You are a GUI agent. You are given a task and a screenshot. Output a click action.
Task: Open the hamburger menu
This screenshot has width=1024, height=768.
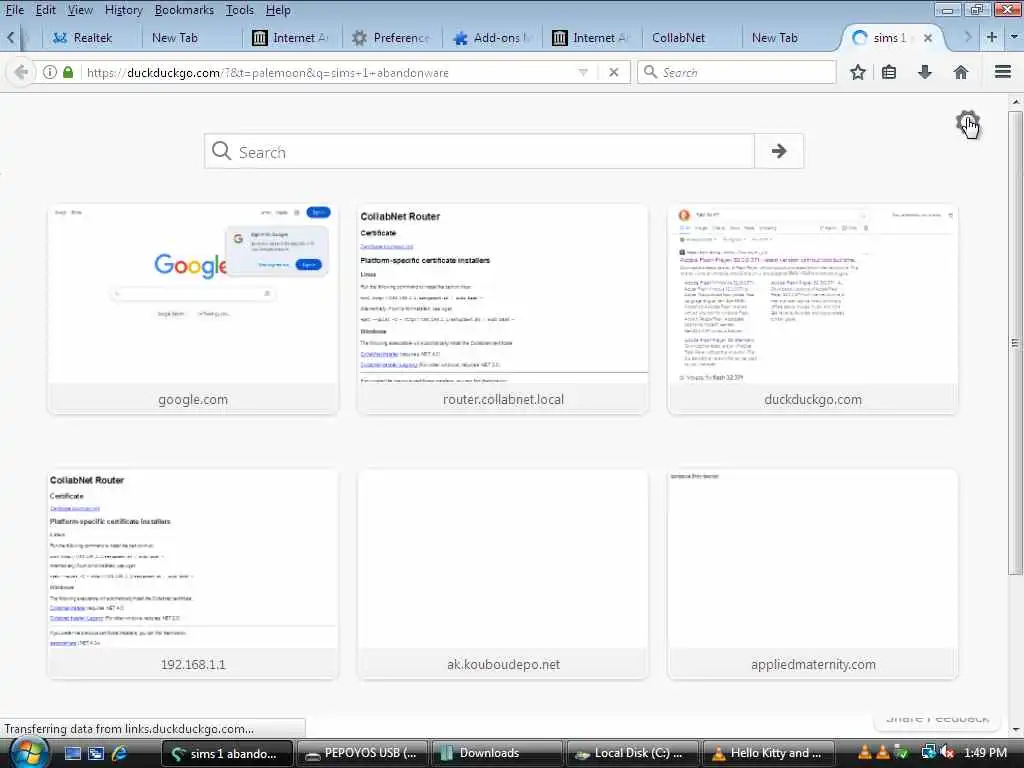coord(1003,72)
